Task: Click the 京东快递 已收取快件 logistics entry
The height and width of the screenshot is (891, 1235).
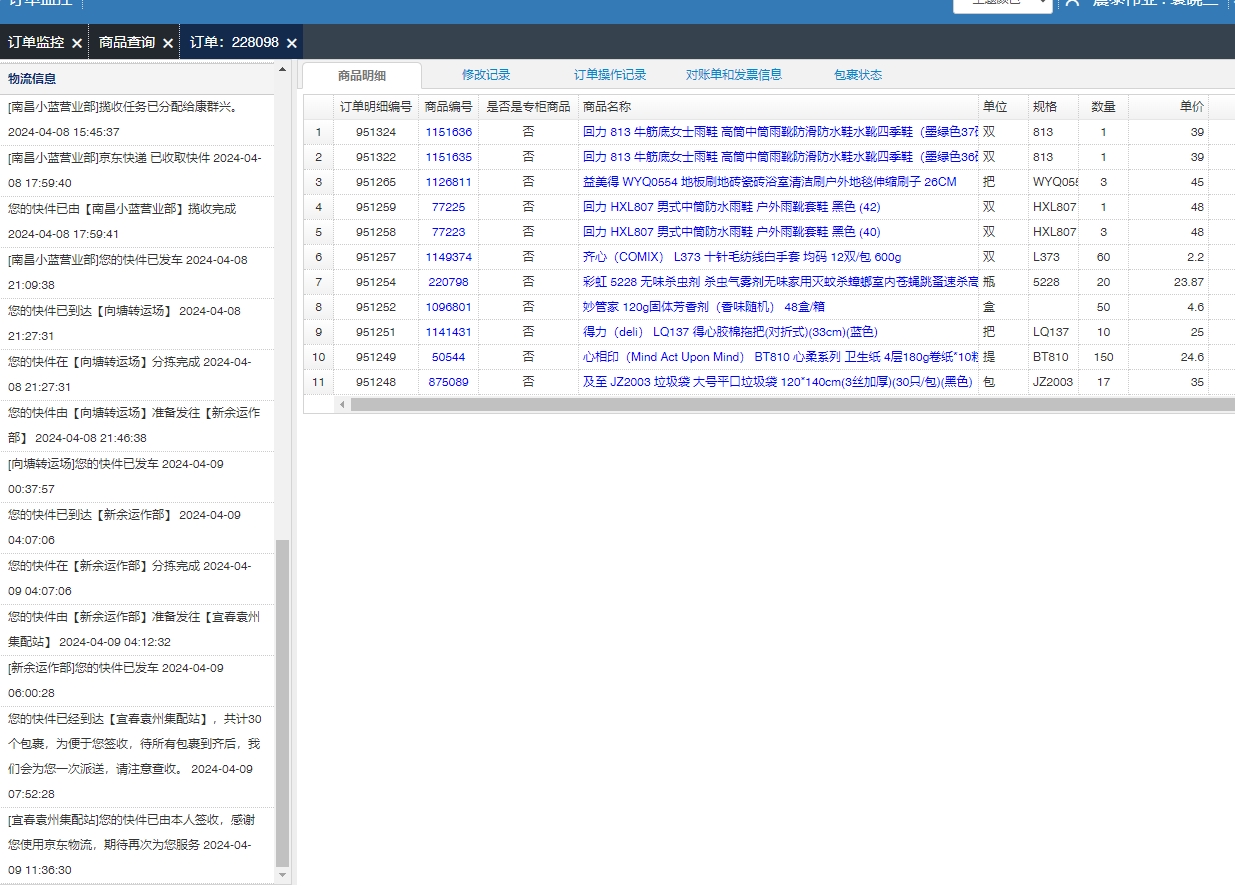Action: pyautogui.click(x=137, y=170)
